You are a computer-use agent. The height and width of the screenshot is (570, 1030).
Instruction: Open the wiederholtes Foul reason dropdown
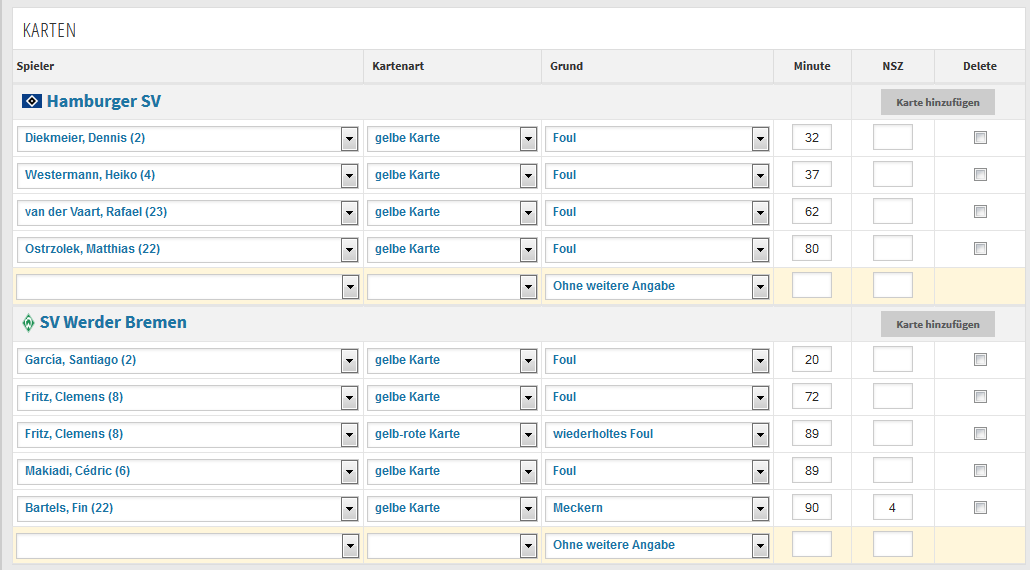point(657,434)
